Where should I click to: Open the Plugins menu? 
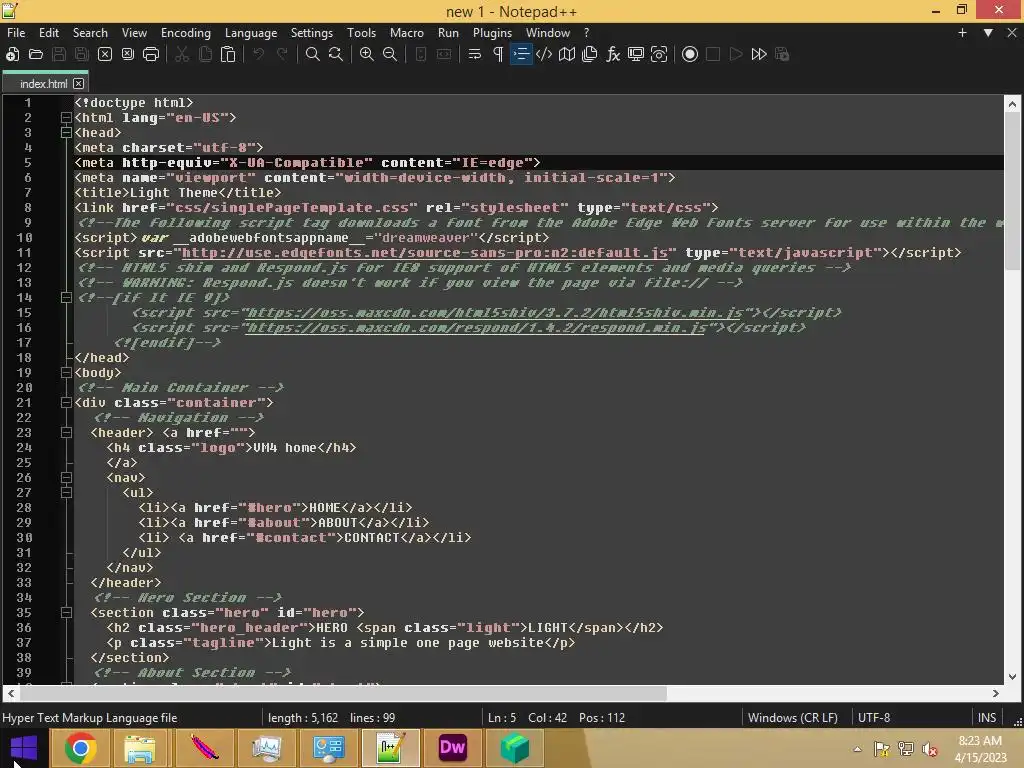coord(492,33)
